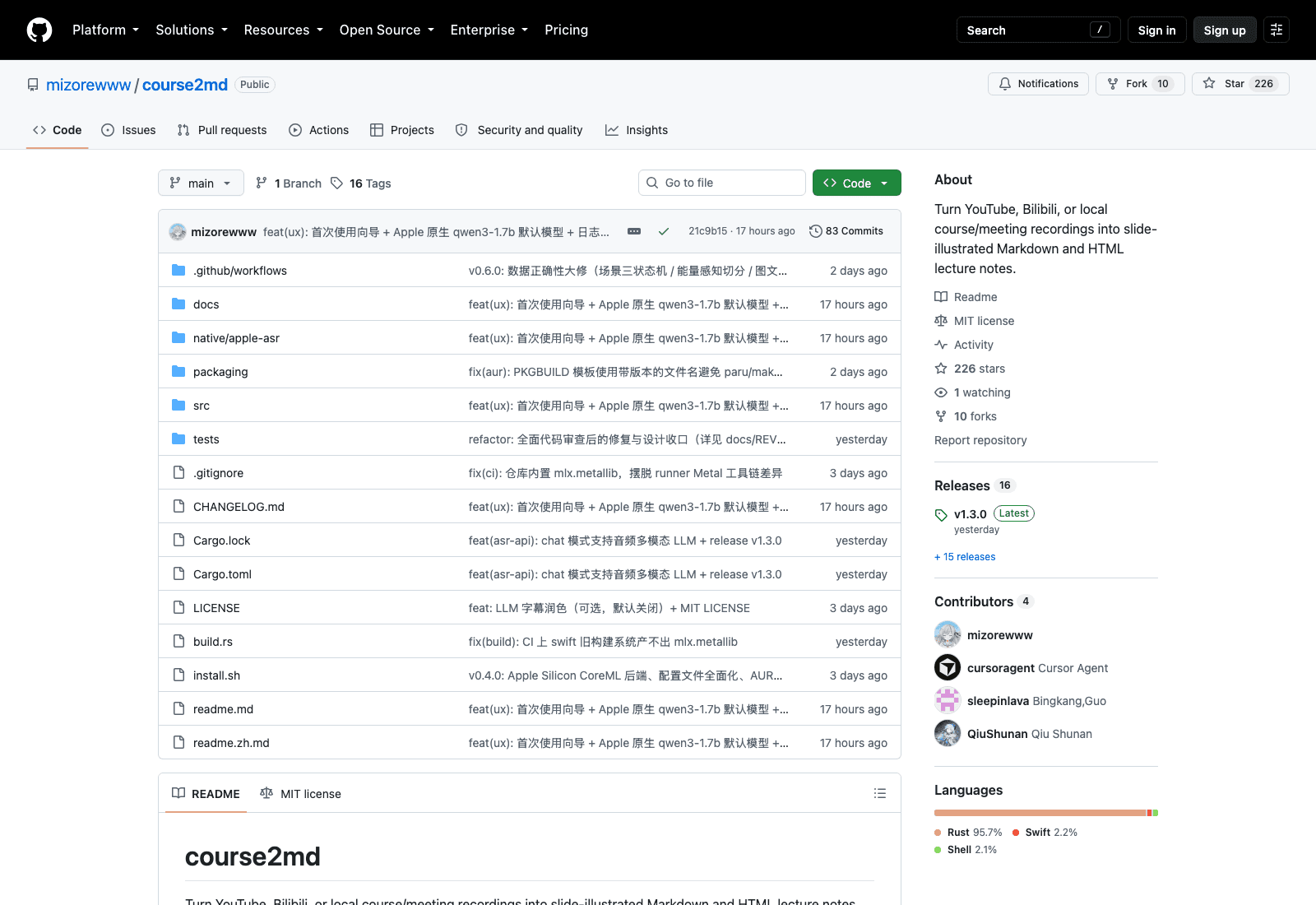Fork the course2md repository

1140,84
